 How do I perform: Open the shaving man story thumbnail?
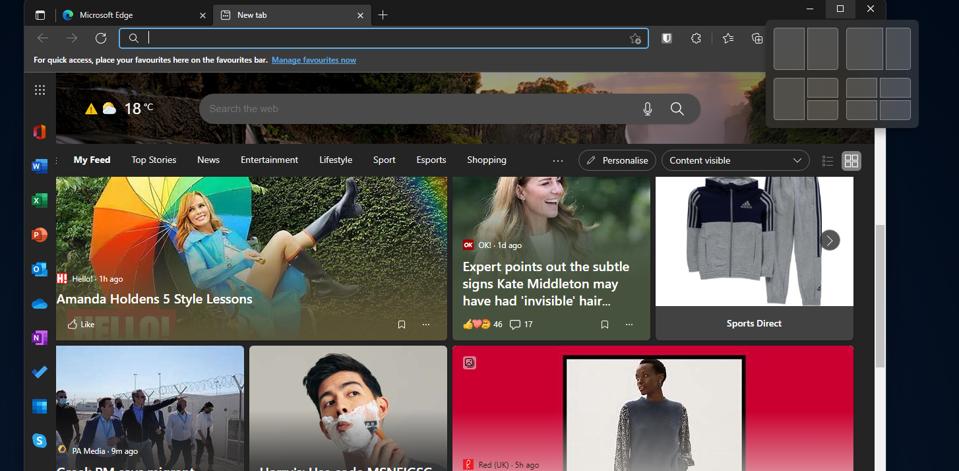coord(348,408)
